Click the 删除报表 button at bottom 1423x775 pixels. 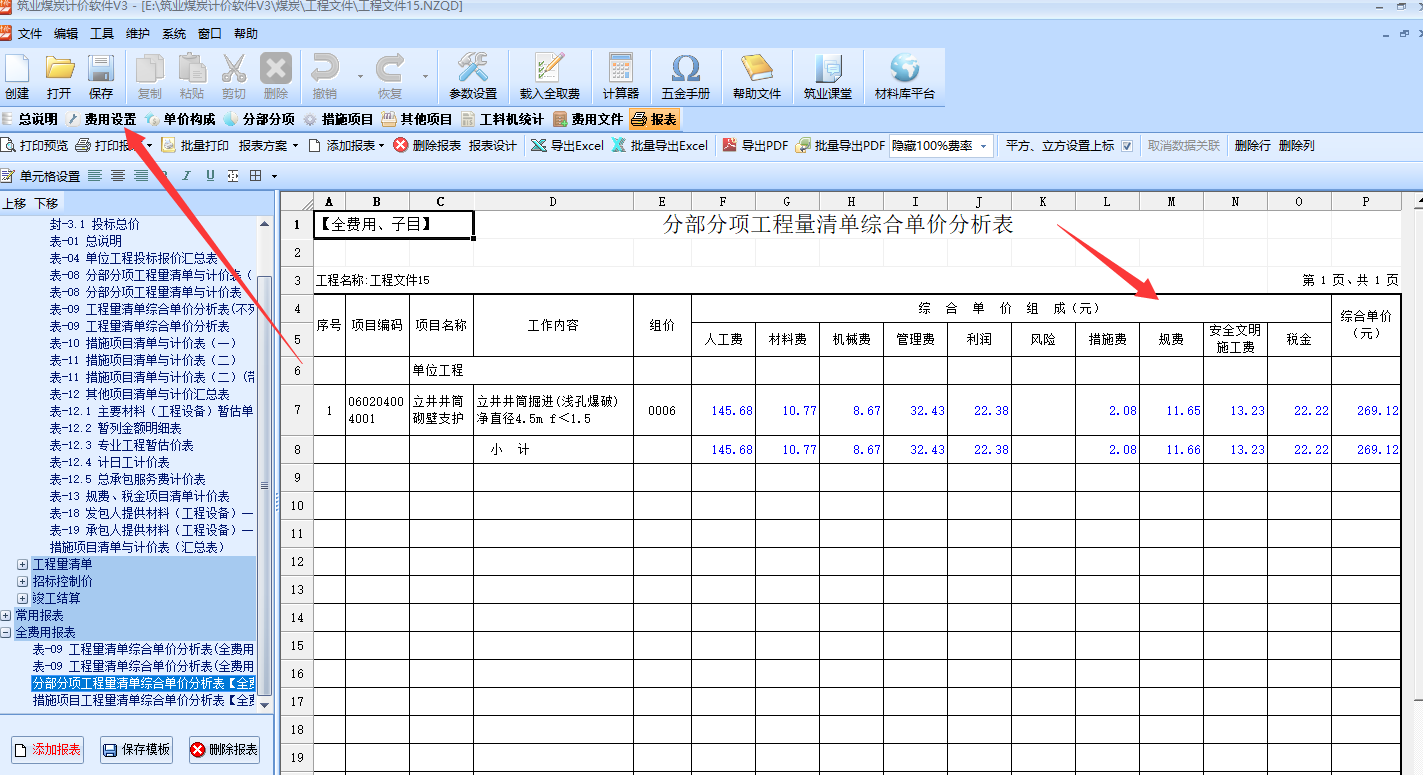click(225, 750)
